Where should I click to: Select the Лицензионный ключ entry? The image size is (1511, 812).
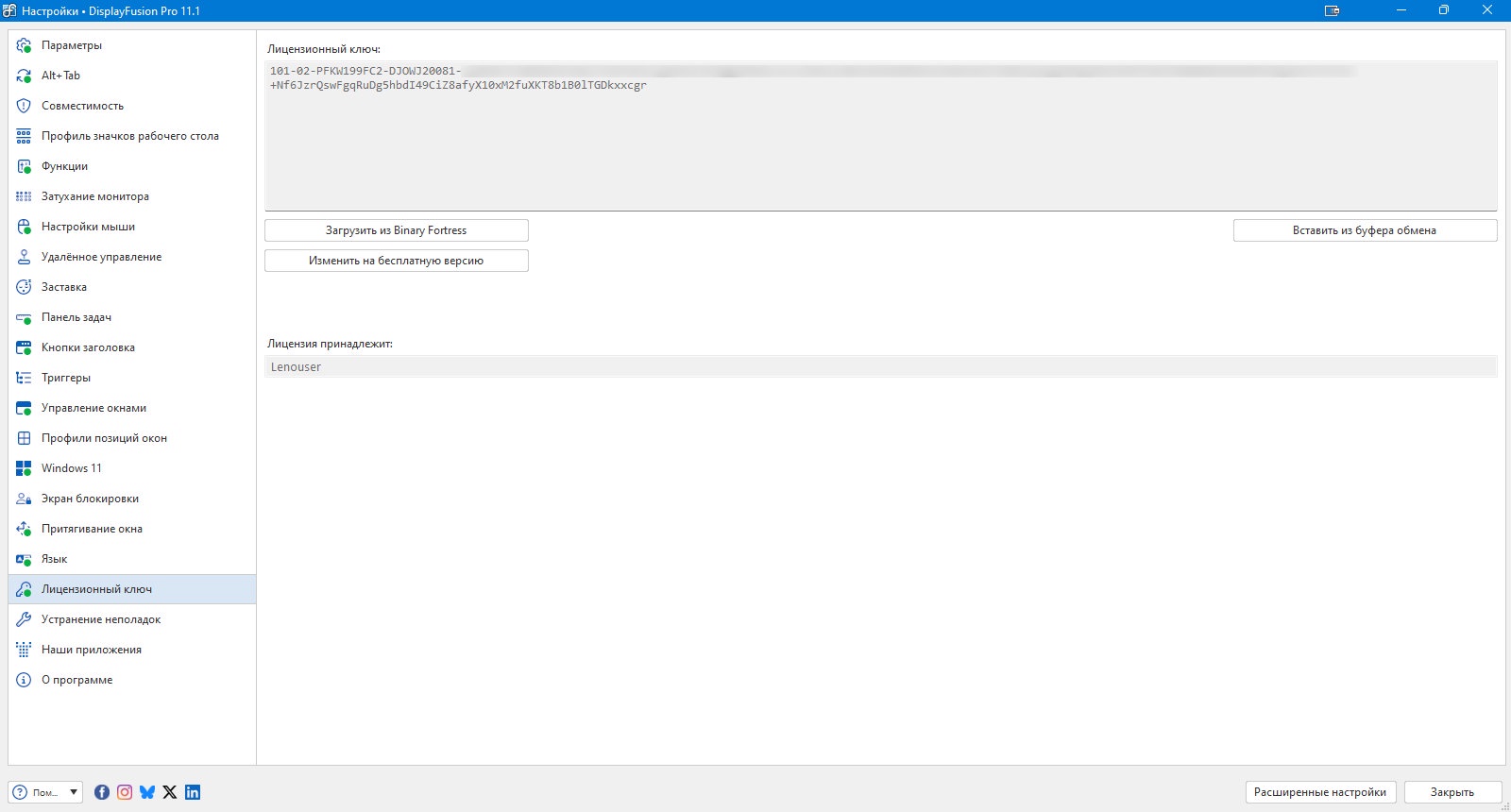click(x=132, y=589)
